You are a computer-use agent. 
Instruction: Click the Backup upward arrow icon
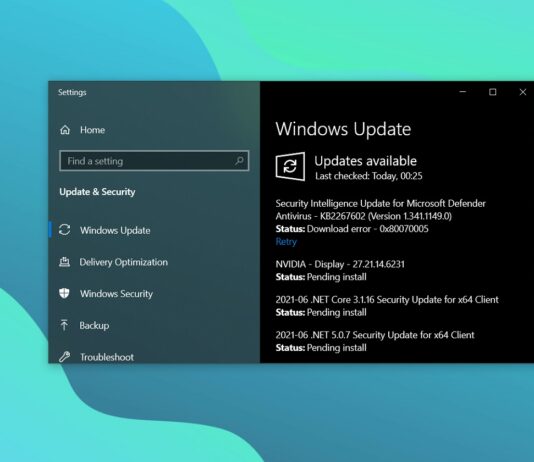[64, 325]
